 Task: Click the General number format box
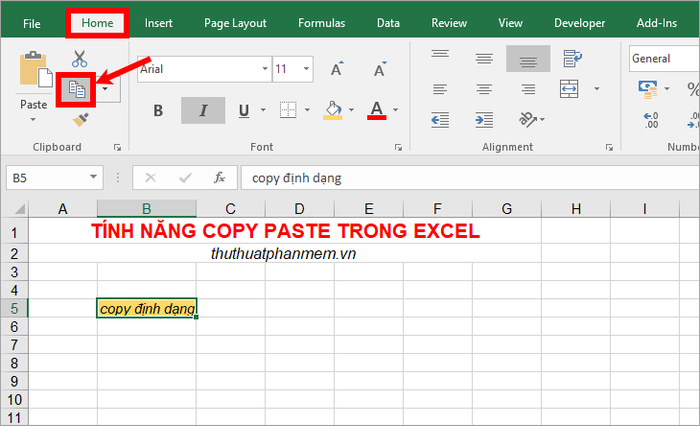click(664, 58)
